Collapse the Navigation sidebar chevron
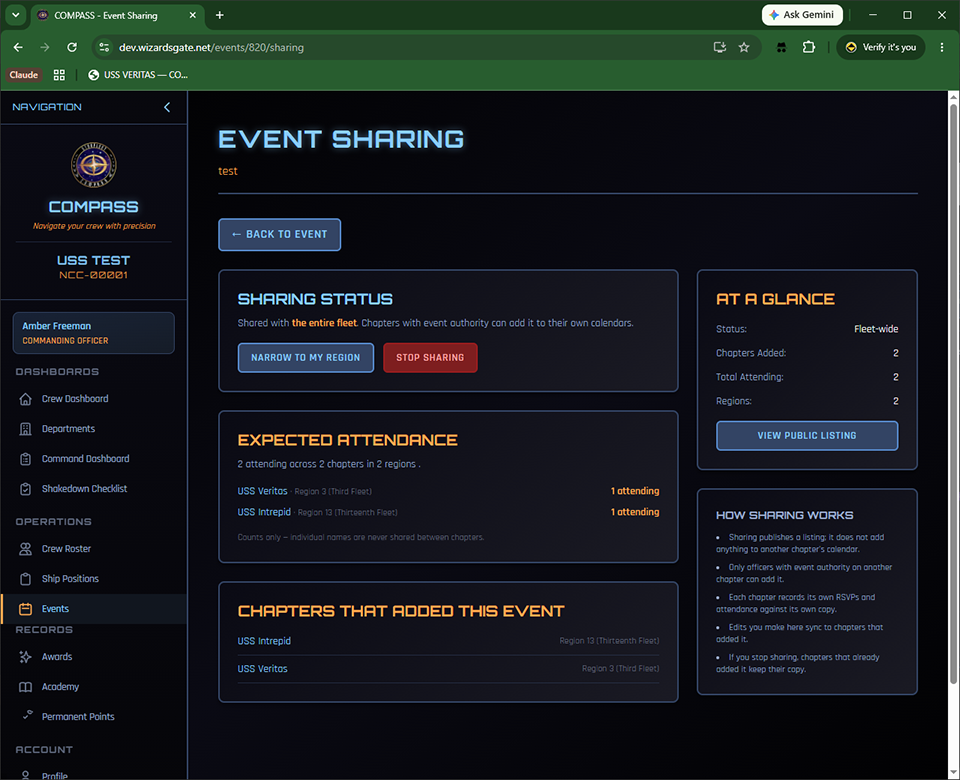Image resolution: width=960 pixels, height=780 pixels. (167, 107)
